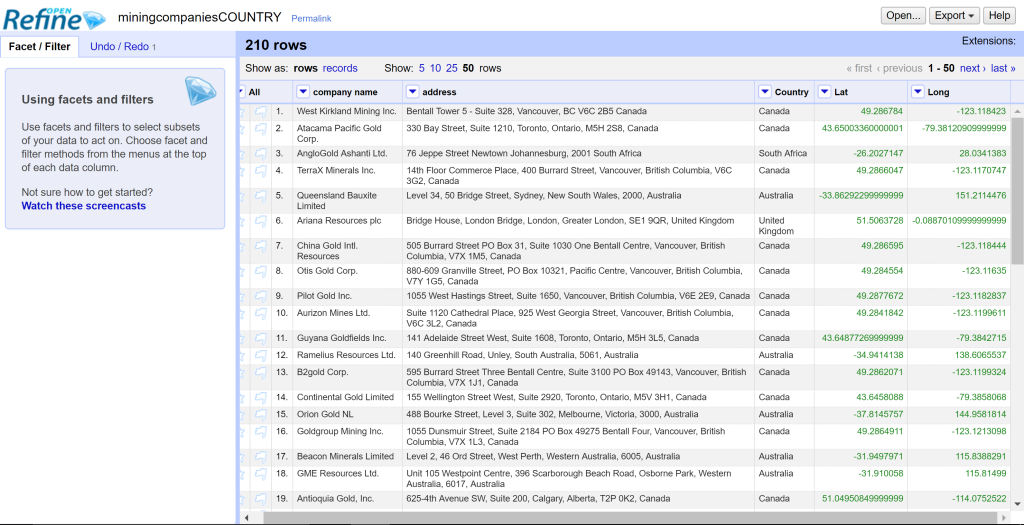Flag row 18 GME Resources Ltd.
Screen dimensions: 1024x525
(x=261, y=473)
